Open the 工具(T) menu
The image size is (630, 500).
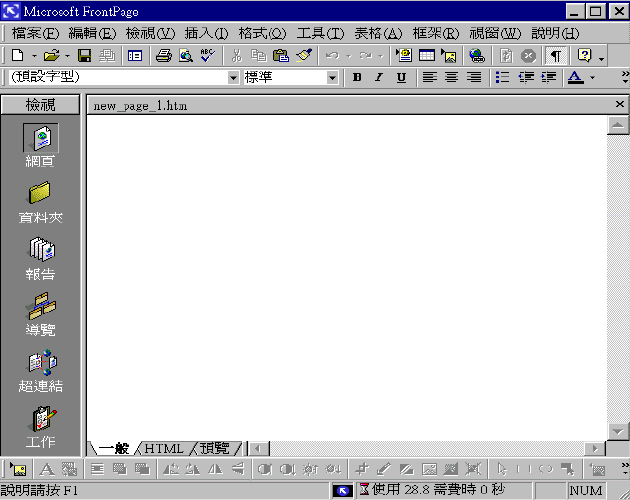320,33
